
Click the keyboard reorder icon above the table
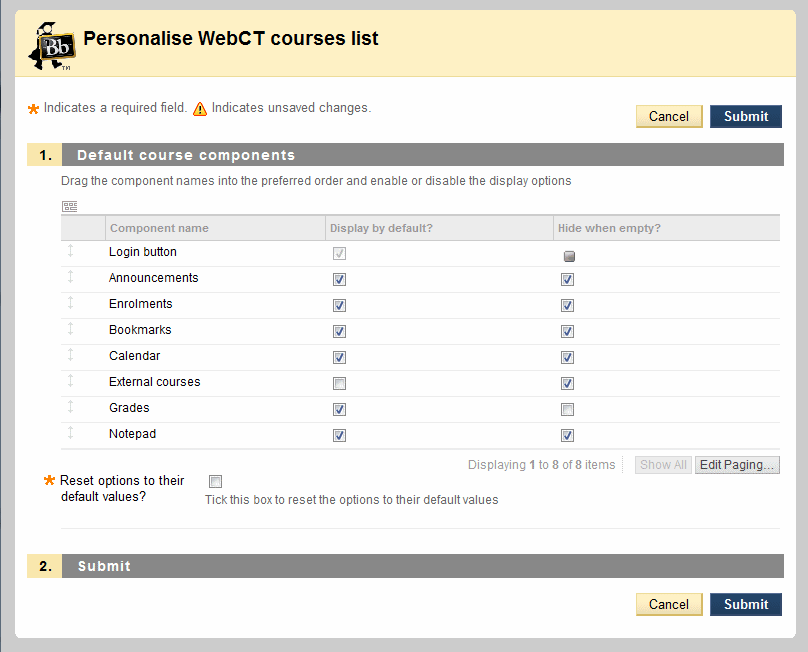tap(69, 206)
